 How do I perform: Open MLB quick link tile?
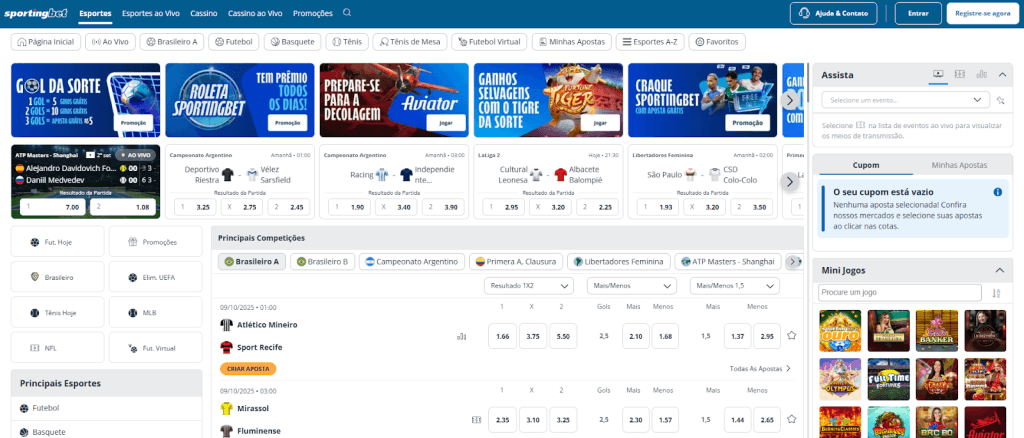tap(155, 313)
